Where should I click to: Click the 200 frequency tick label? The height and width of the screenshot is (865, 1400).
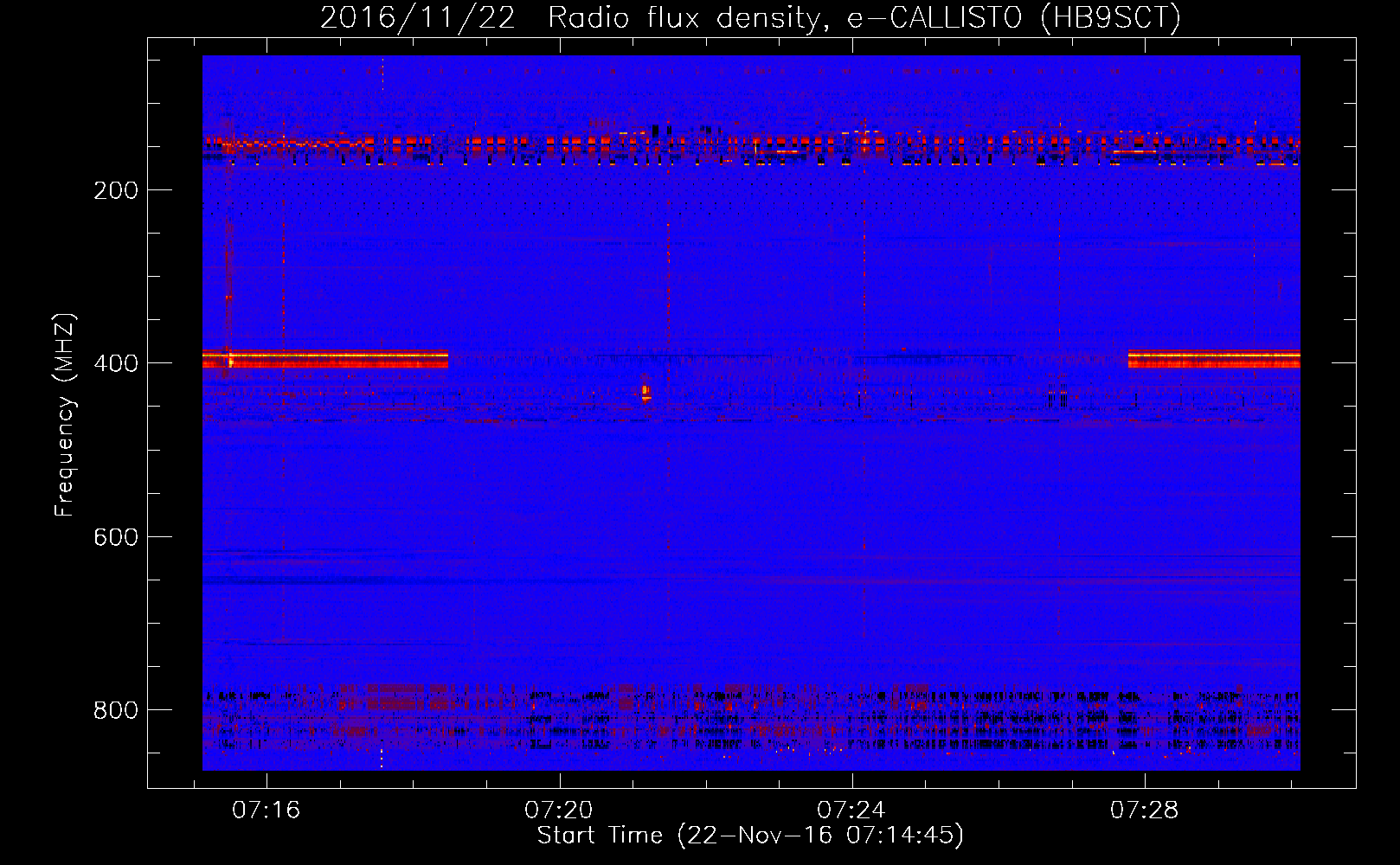[116, 190]
